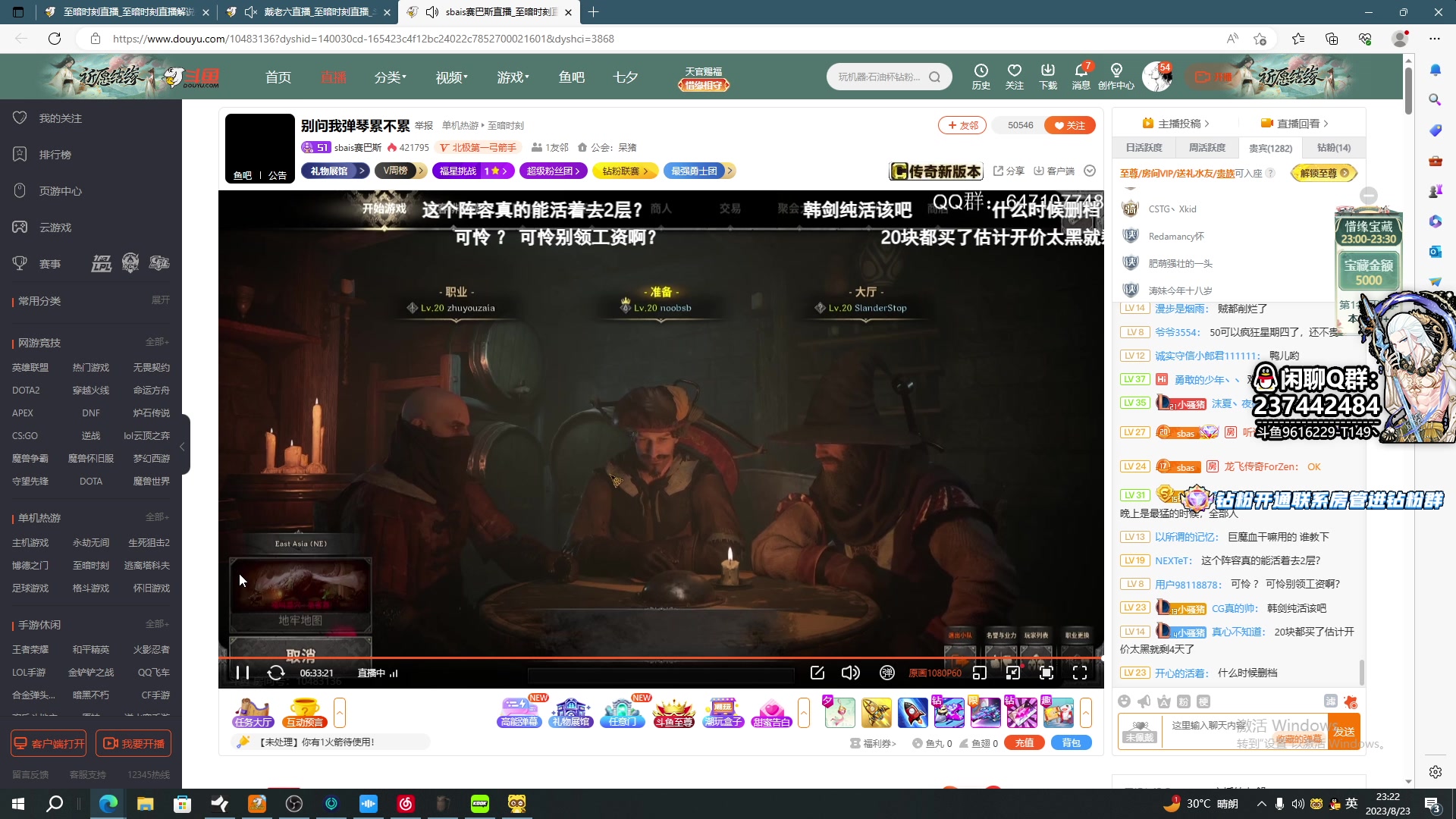1456x819 pixels.
Task: Open the 原画1080P60 quality selector
Action: point(935,673)
